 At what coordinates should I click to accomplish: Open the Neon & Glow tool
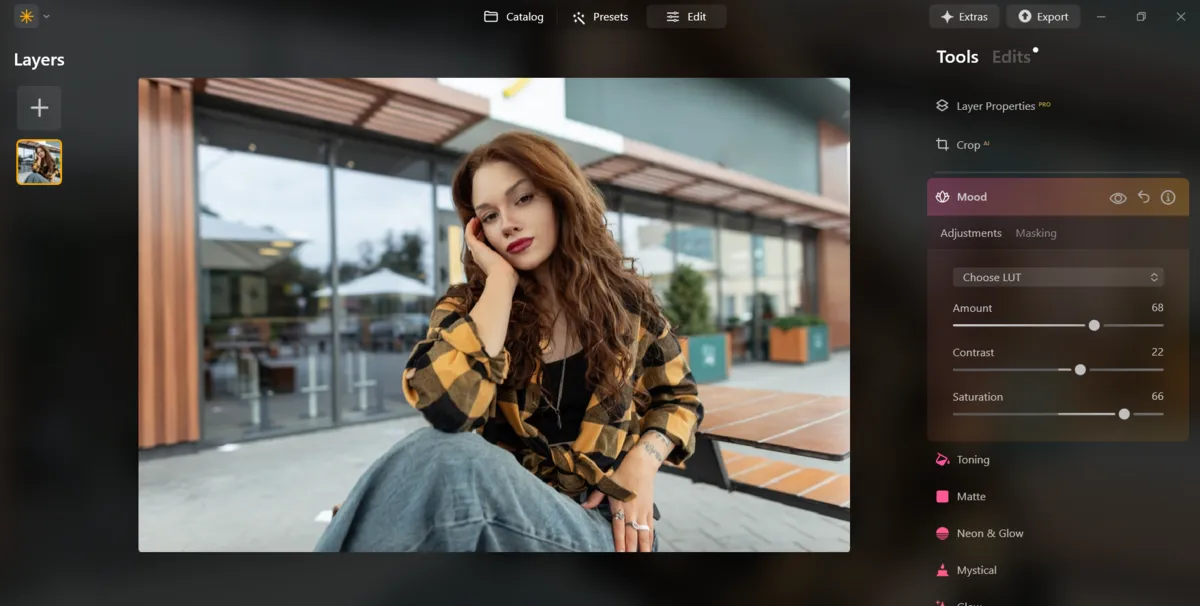[x=990, y=533]
